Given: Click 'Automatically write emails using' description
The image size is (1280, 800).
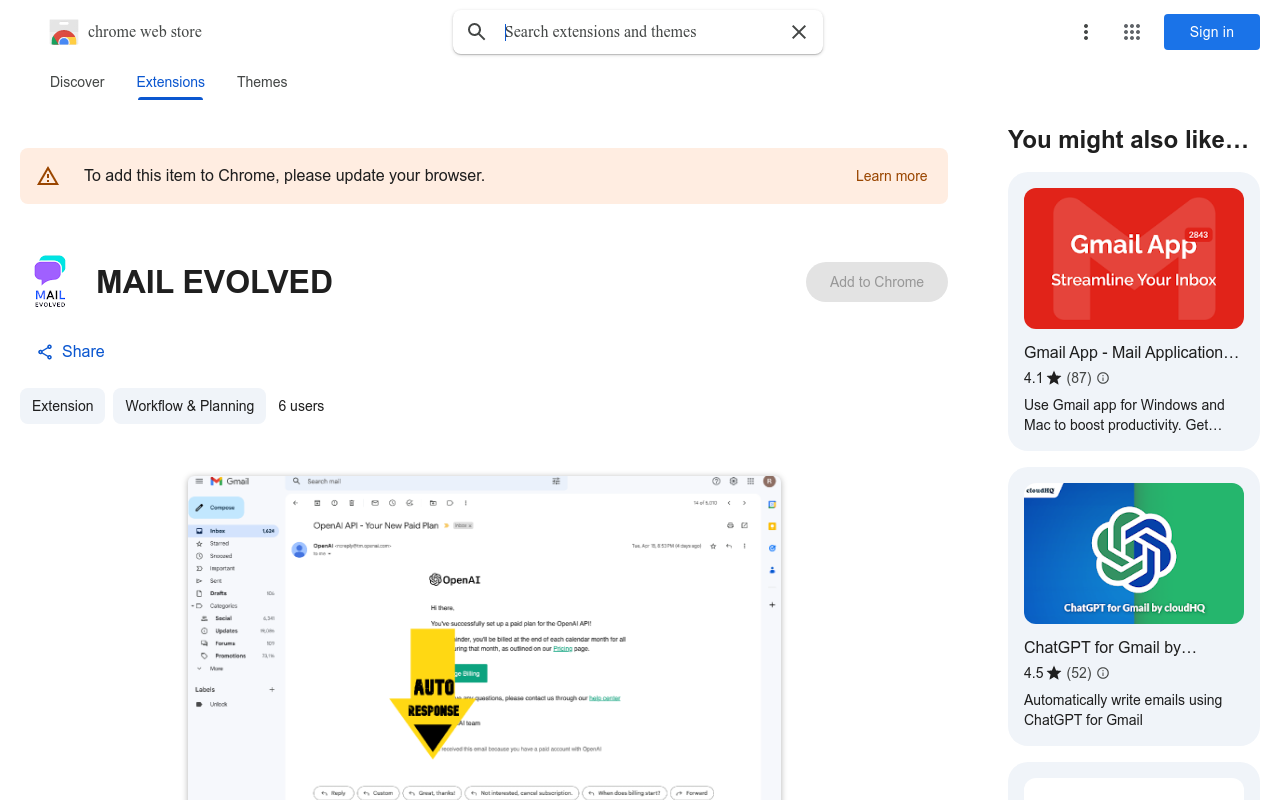Looking at the screenshot, I should 1123,710.
